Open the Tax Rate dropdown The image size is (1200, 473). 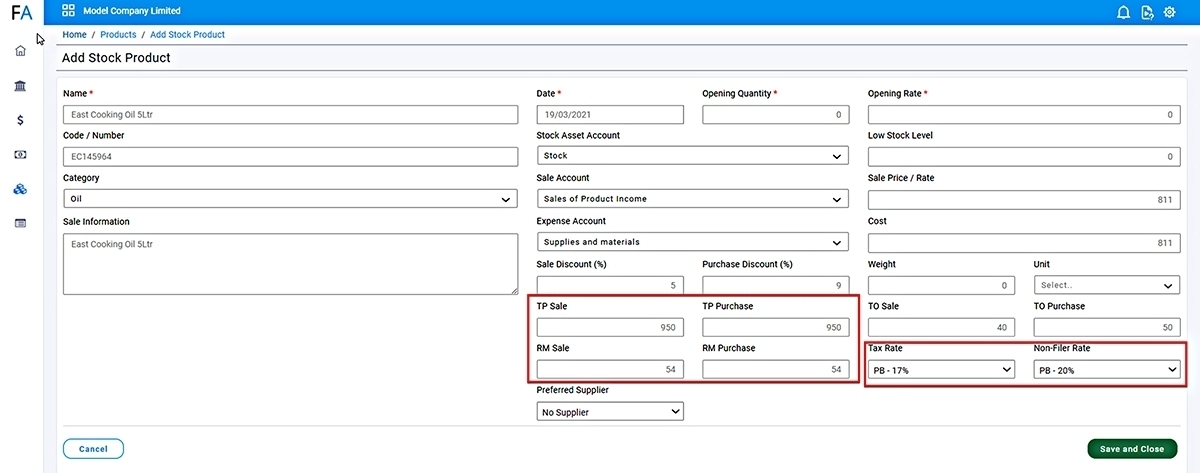coord(941,370)
